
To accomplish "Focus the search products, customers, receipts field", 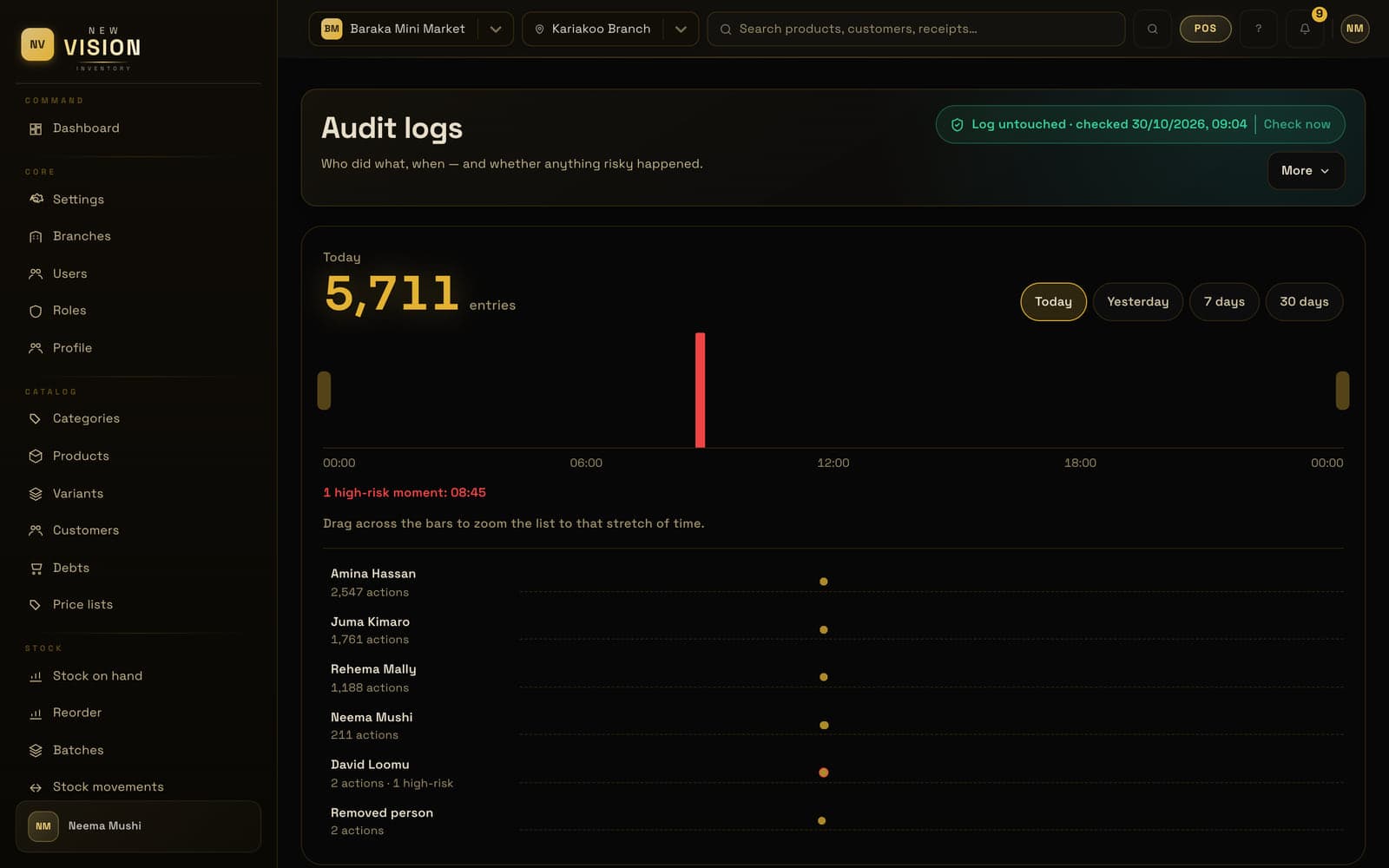I will 916,29.
